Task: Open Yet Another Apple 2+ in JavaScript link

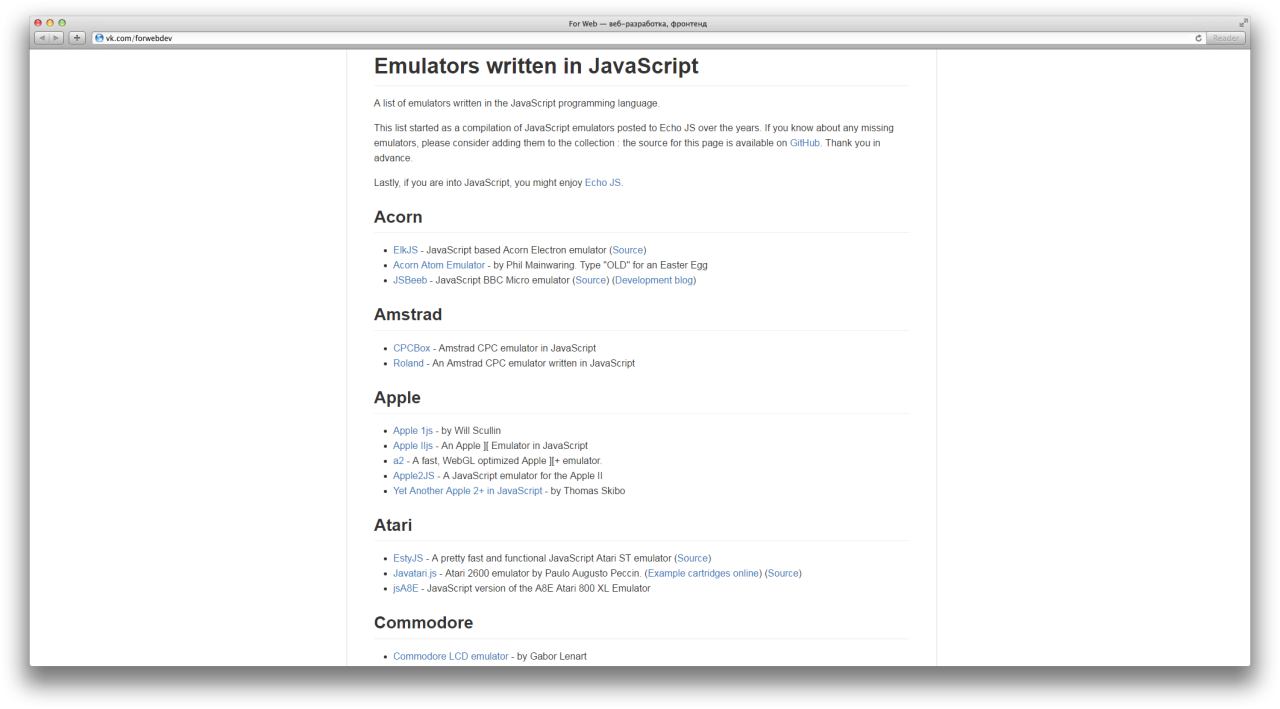Action: [x=468, y=491]
